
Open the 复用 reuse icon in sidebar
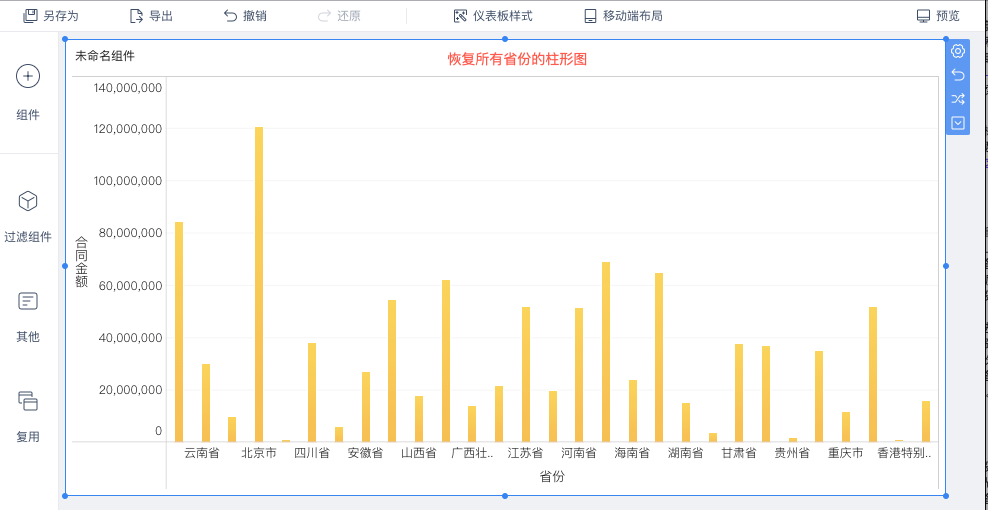28,401
